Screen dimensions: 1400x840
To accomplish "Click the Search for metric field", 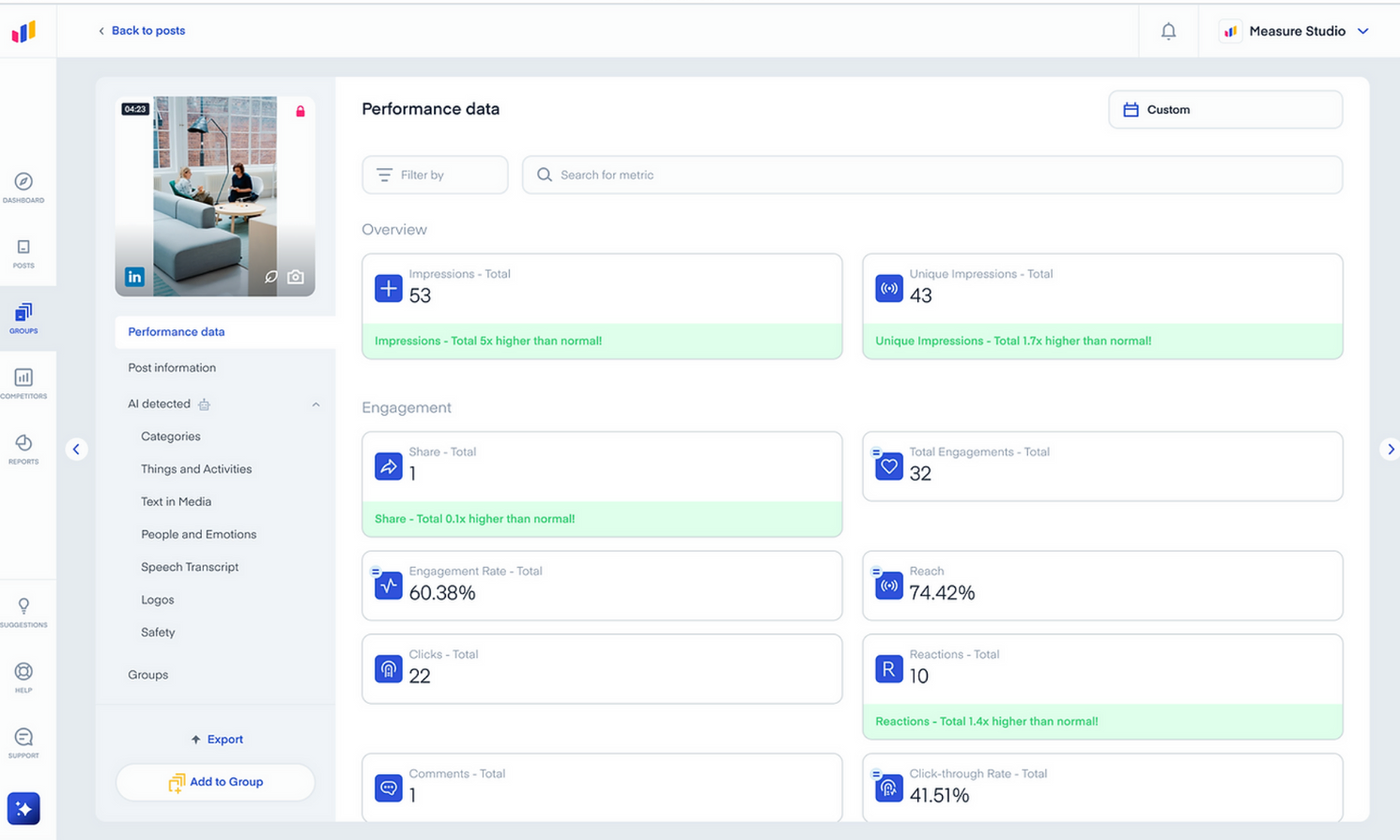I will [x=932, y=175].
